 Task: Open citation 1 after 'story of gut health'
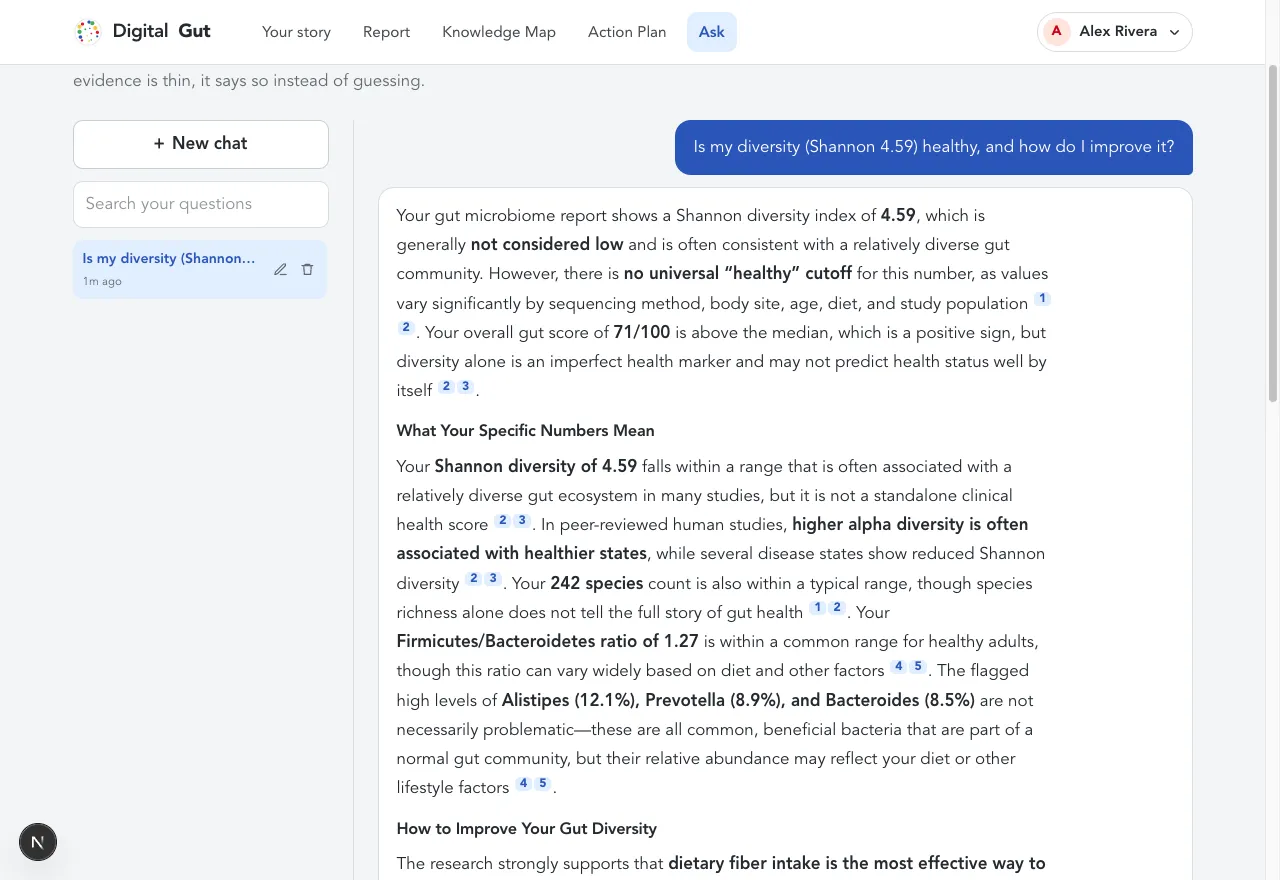tap(818, 608)
